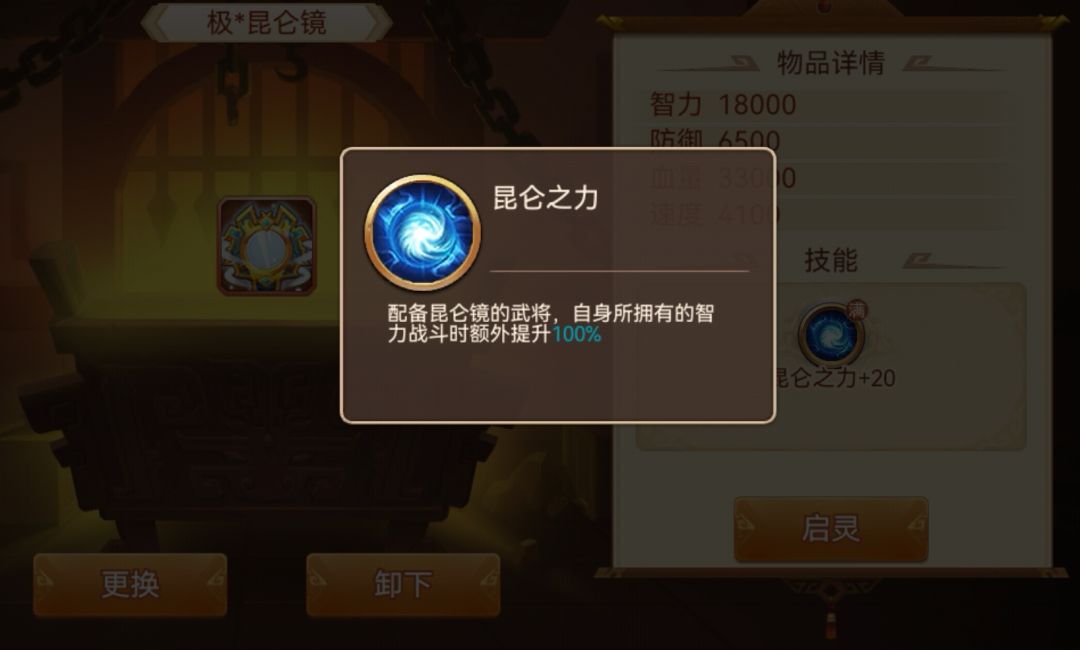Click the 昆仑之力 popup title text
The width and height of the screenshot is (1080, 650).
[x=546, y=198]
